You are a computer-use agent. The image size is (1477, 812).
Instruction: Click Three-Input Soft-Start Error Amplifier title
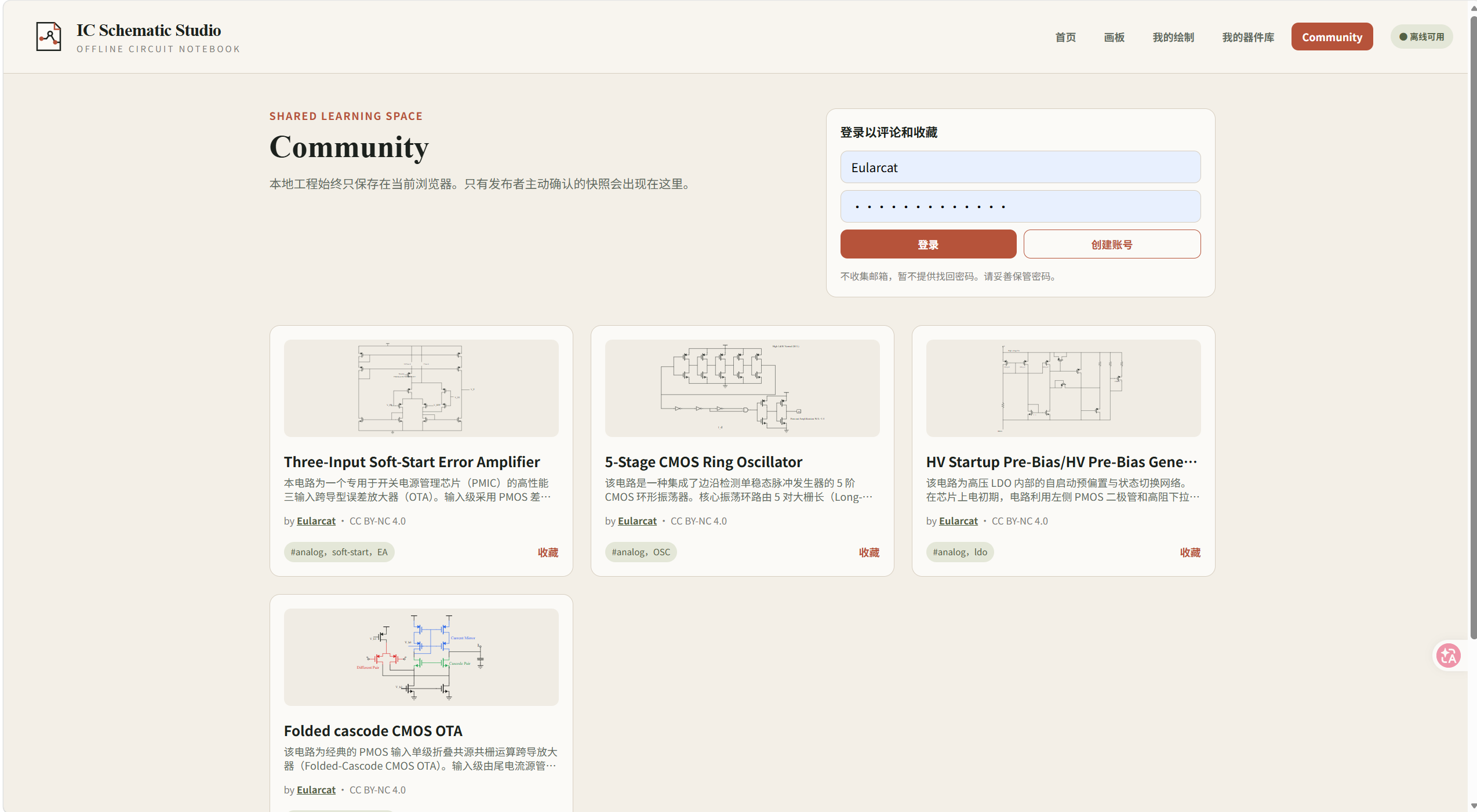412,462
